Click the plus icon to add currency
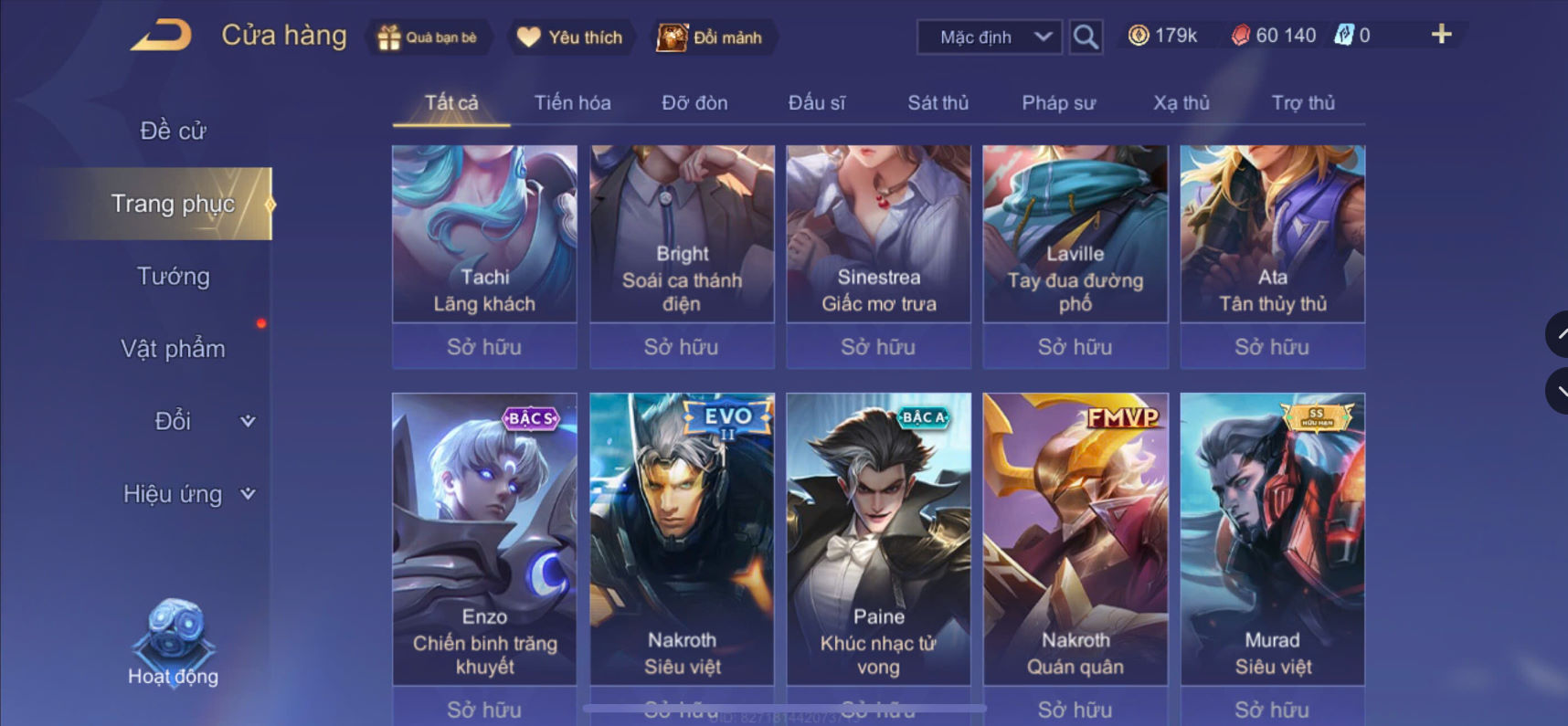Screen dimensions: 1568x726 pos(1441,35)
